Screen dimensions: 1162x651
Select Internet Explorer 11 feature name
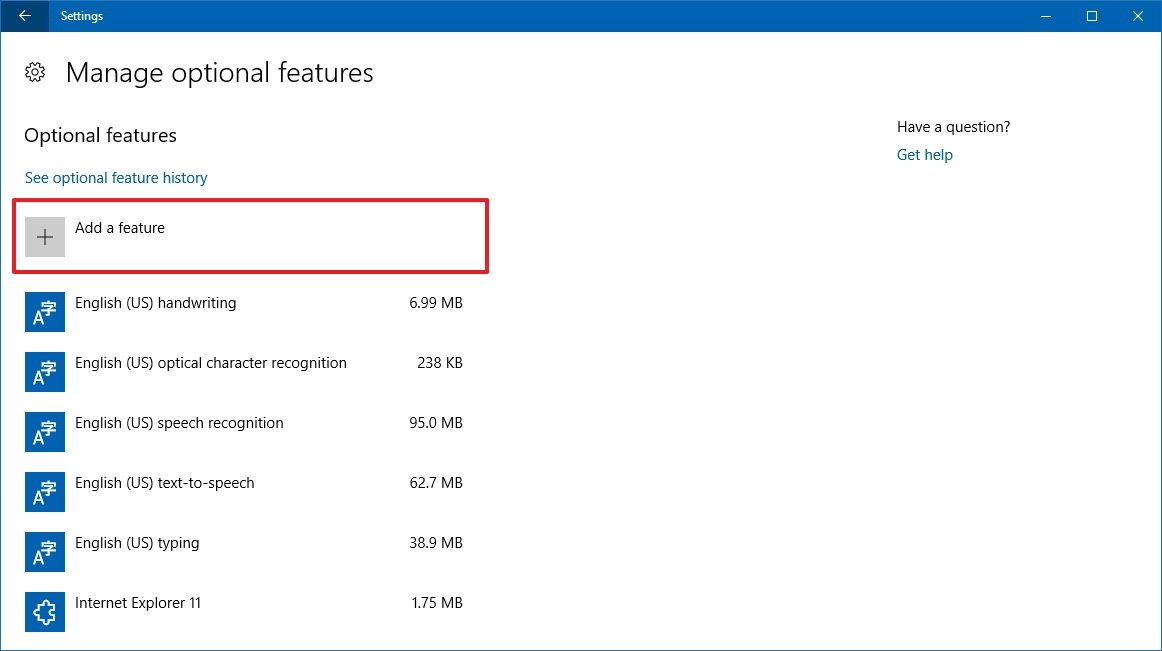(x=138, y=604)
